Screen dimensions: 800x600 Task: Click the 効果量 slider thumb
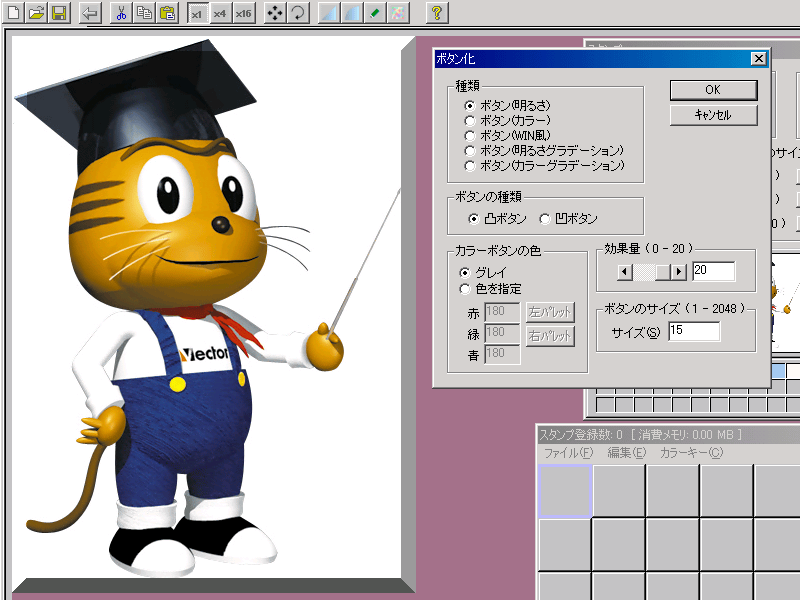(663, 272)
